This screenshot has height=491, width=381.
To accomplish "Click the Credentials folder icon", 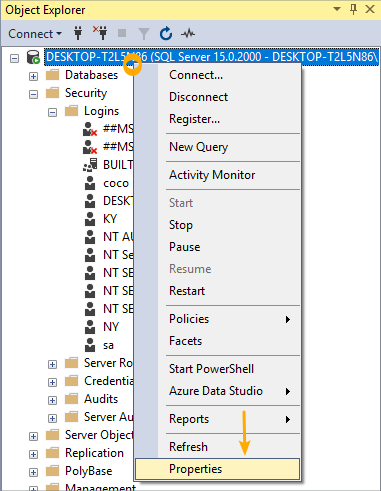I will [x=71, y=381].
